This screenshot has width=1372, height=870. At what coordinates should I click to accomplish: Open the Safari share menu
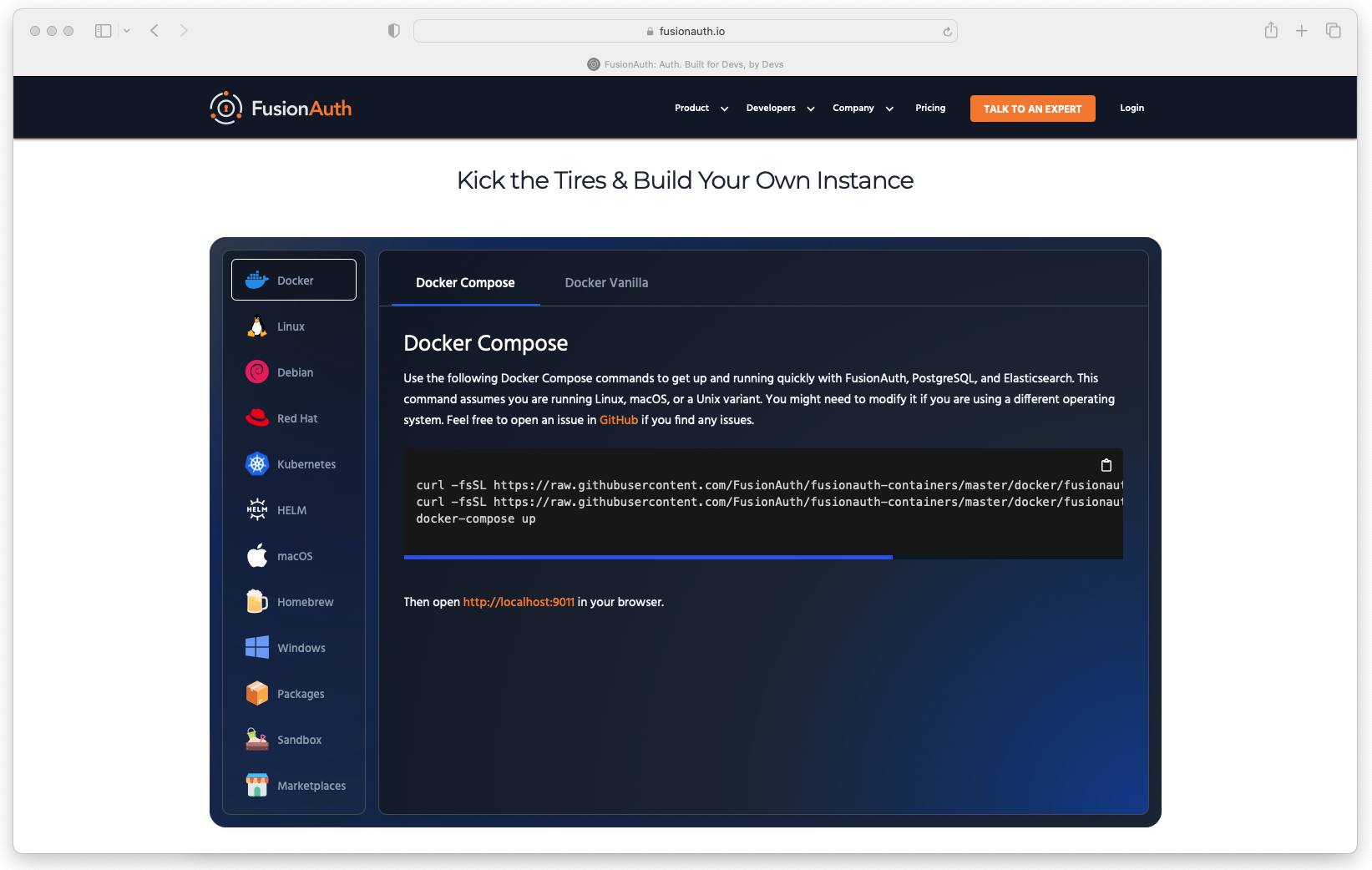(x=1271, y=31)
